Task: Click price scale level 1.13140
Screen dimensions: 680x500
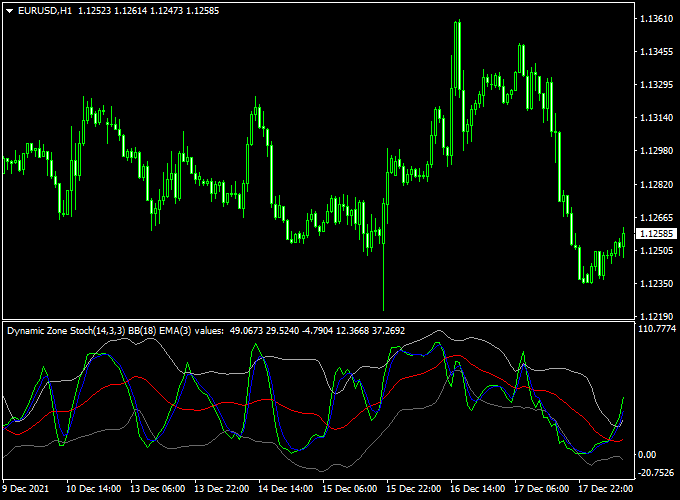Action: click(x=657, y=118)
